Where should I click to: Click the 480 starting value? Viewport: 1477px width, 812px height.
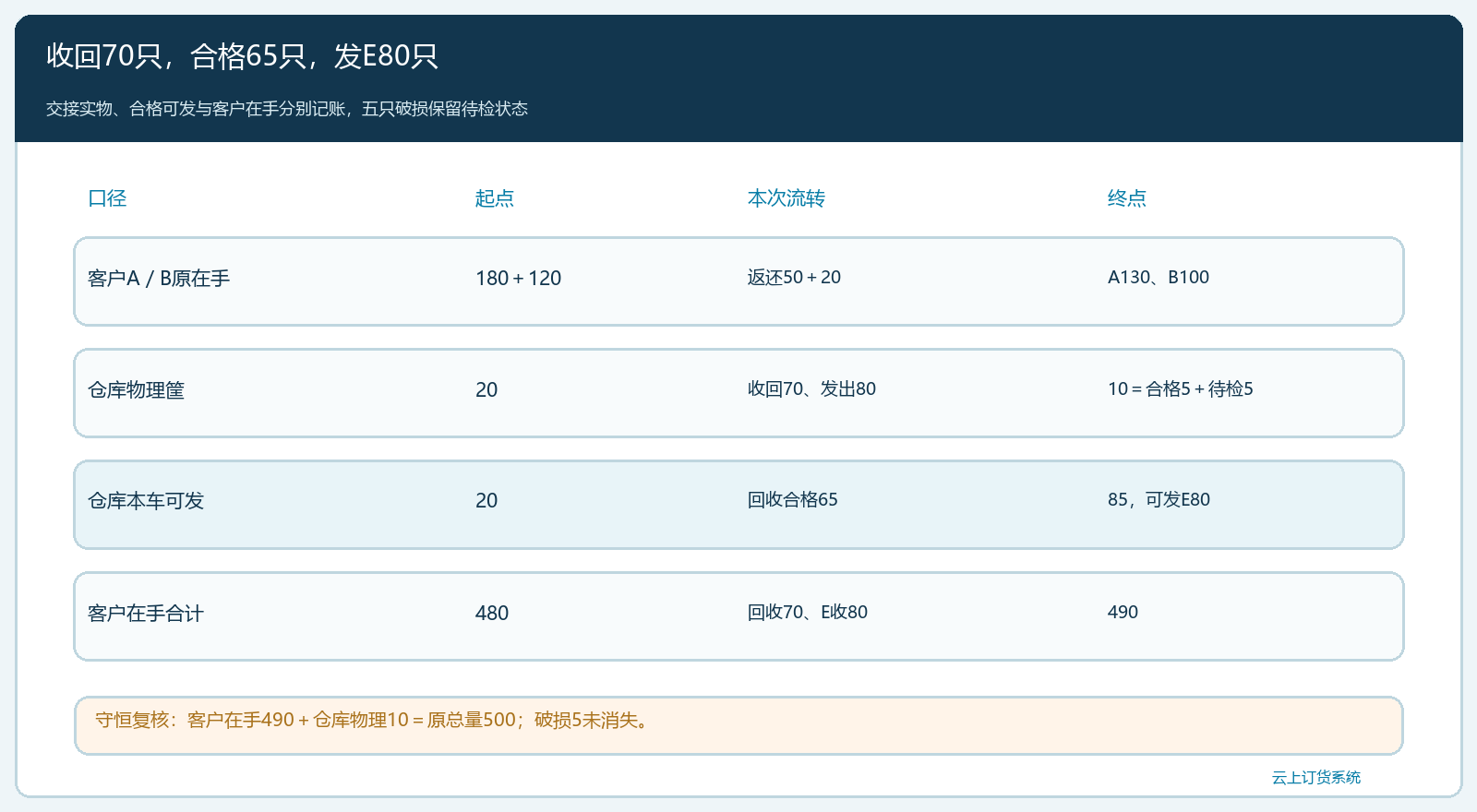point(492,614)
